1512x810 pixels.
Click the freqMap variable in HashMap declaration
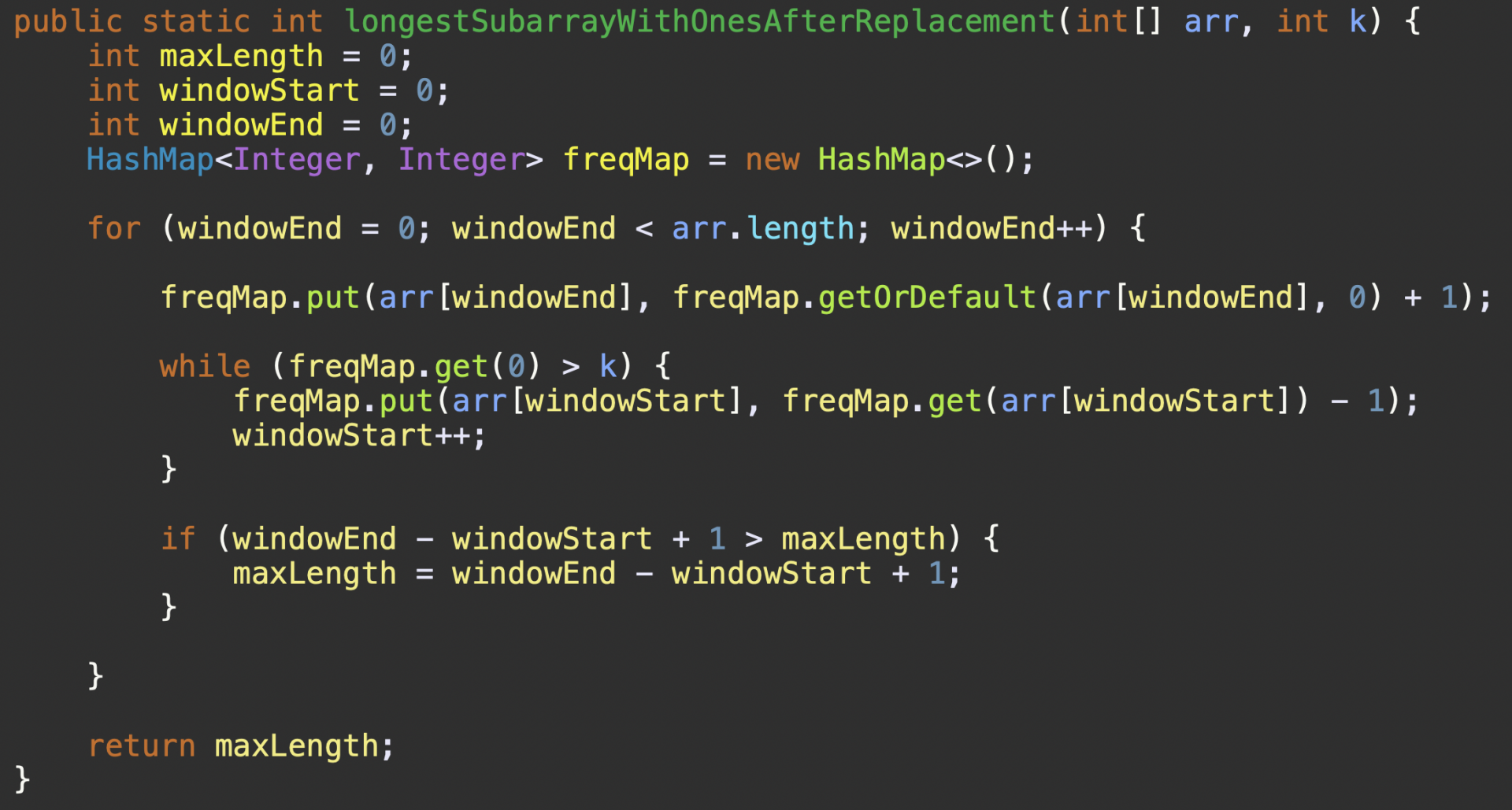[x=626, y=160]
